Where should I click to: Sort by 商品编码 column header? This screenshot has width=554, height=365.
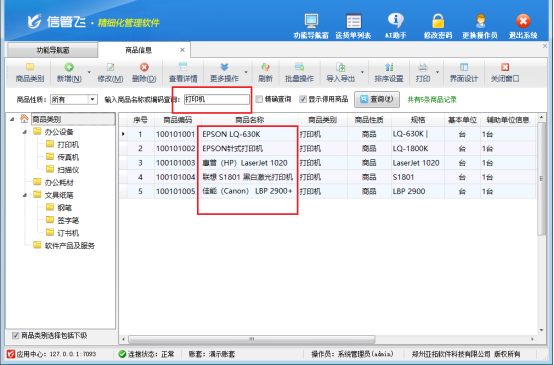coord(177,120)
